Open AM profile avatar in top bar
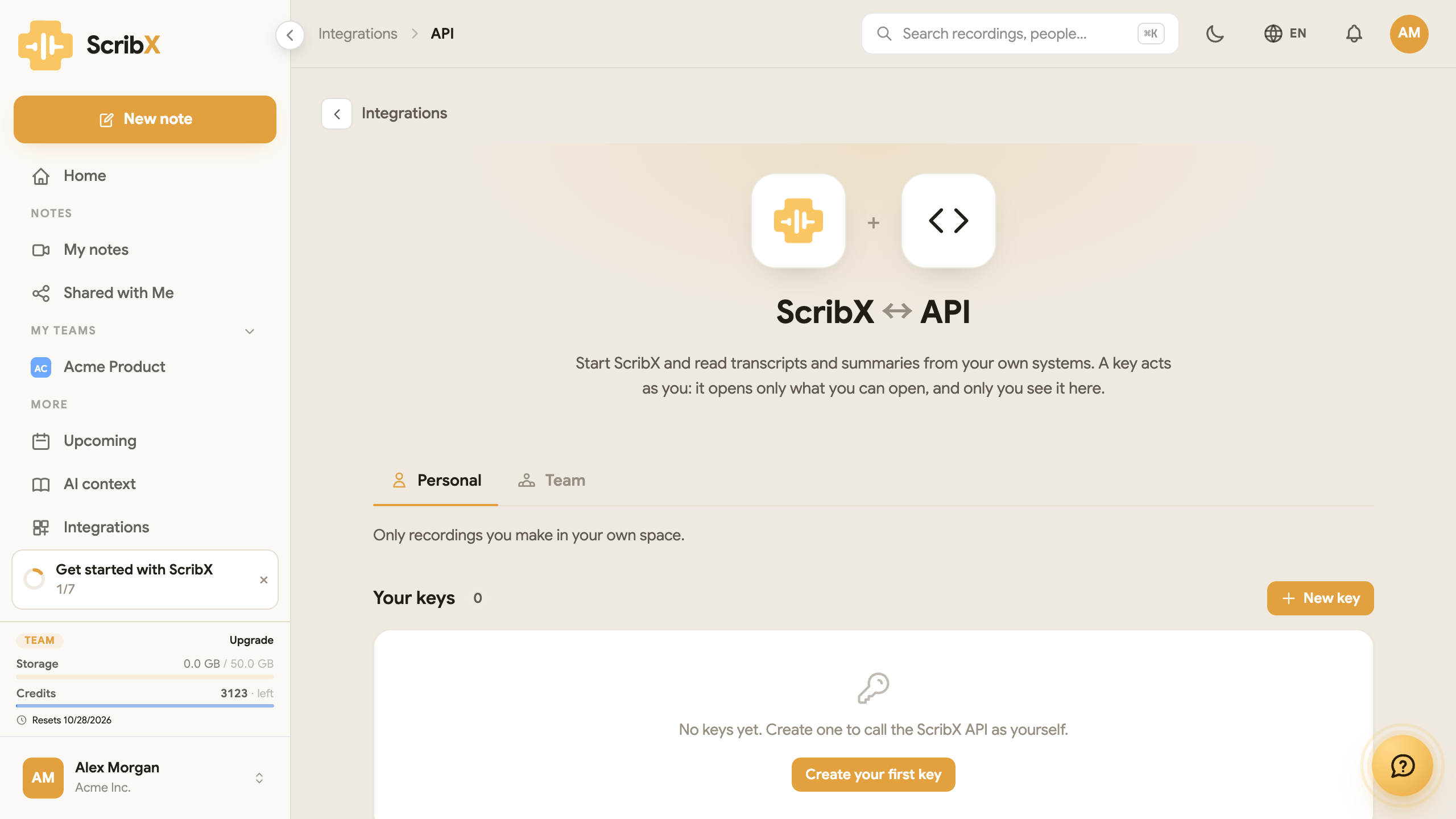The image size is (1456, 819). pos(1409,34)
